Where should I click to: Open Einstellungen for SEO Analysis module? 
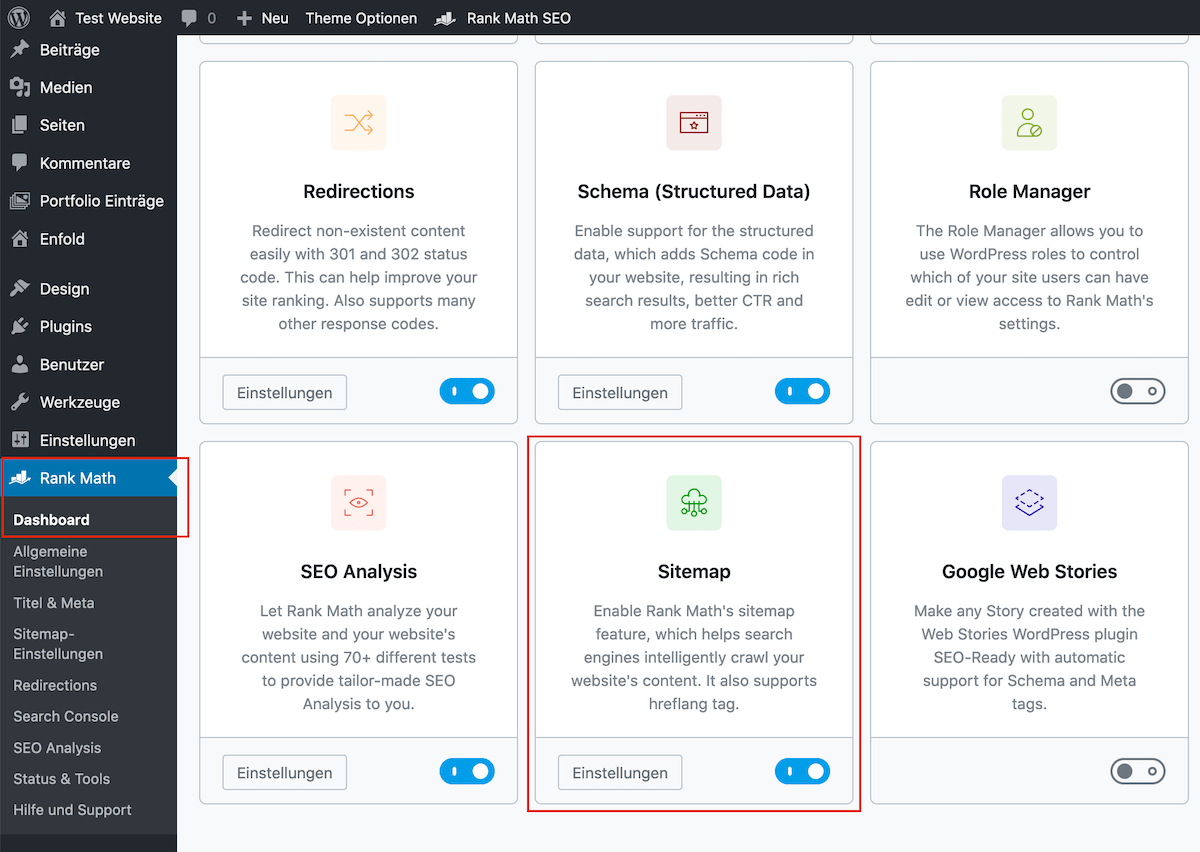[x=285, y=773]
